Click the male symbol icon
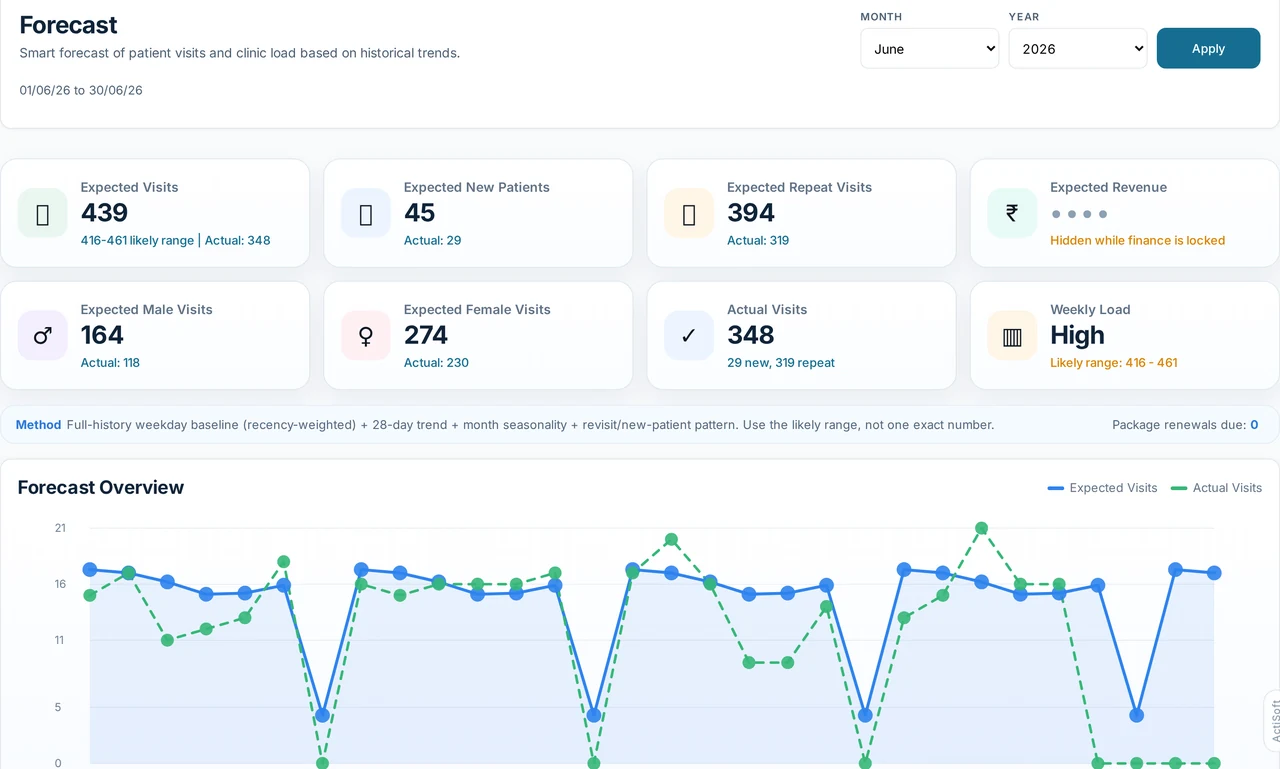Viewport: 1280px width, 769px height. tap(43, 336)
